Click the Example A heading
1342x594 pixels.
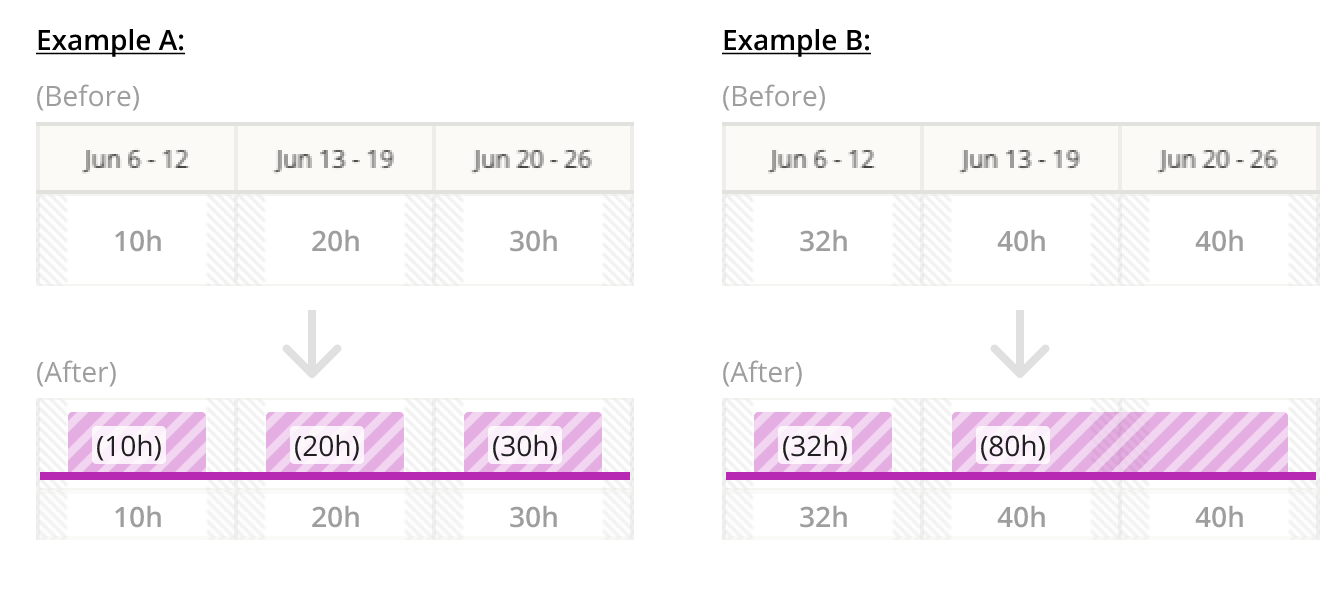[110, 42]
